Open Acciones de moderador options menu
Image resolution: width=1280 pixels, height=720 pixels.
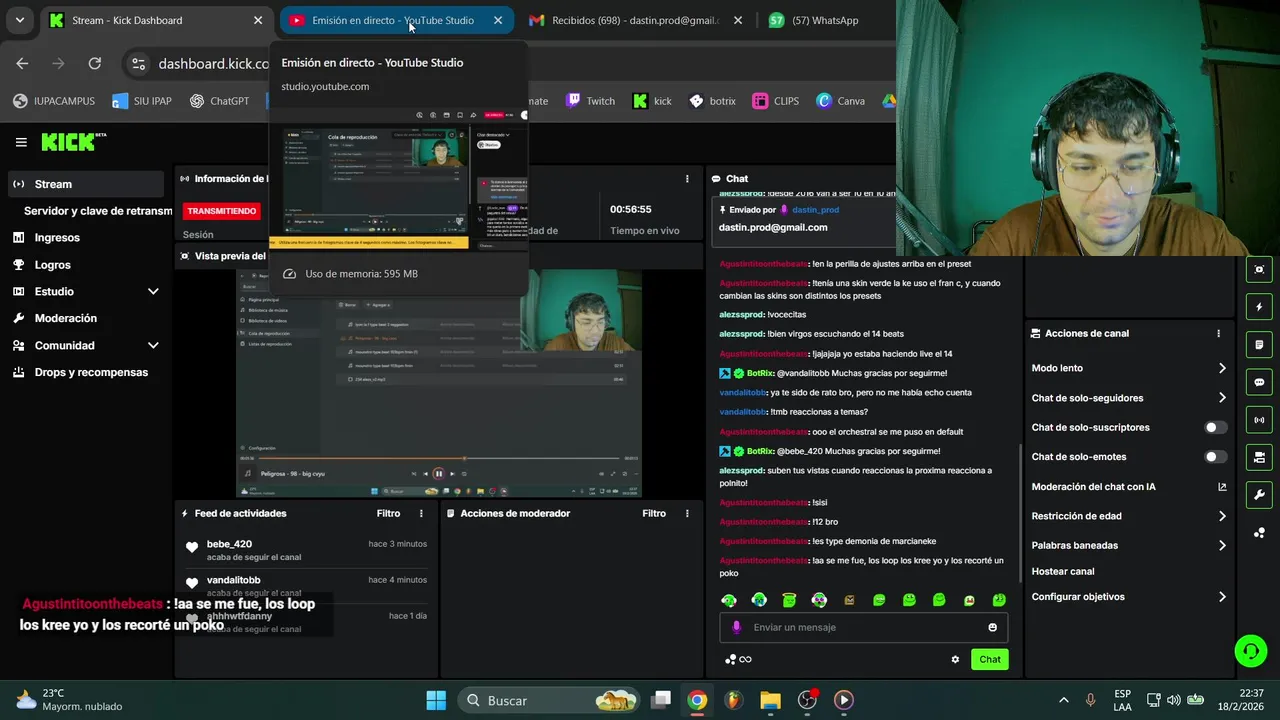(687, 513)
